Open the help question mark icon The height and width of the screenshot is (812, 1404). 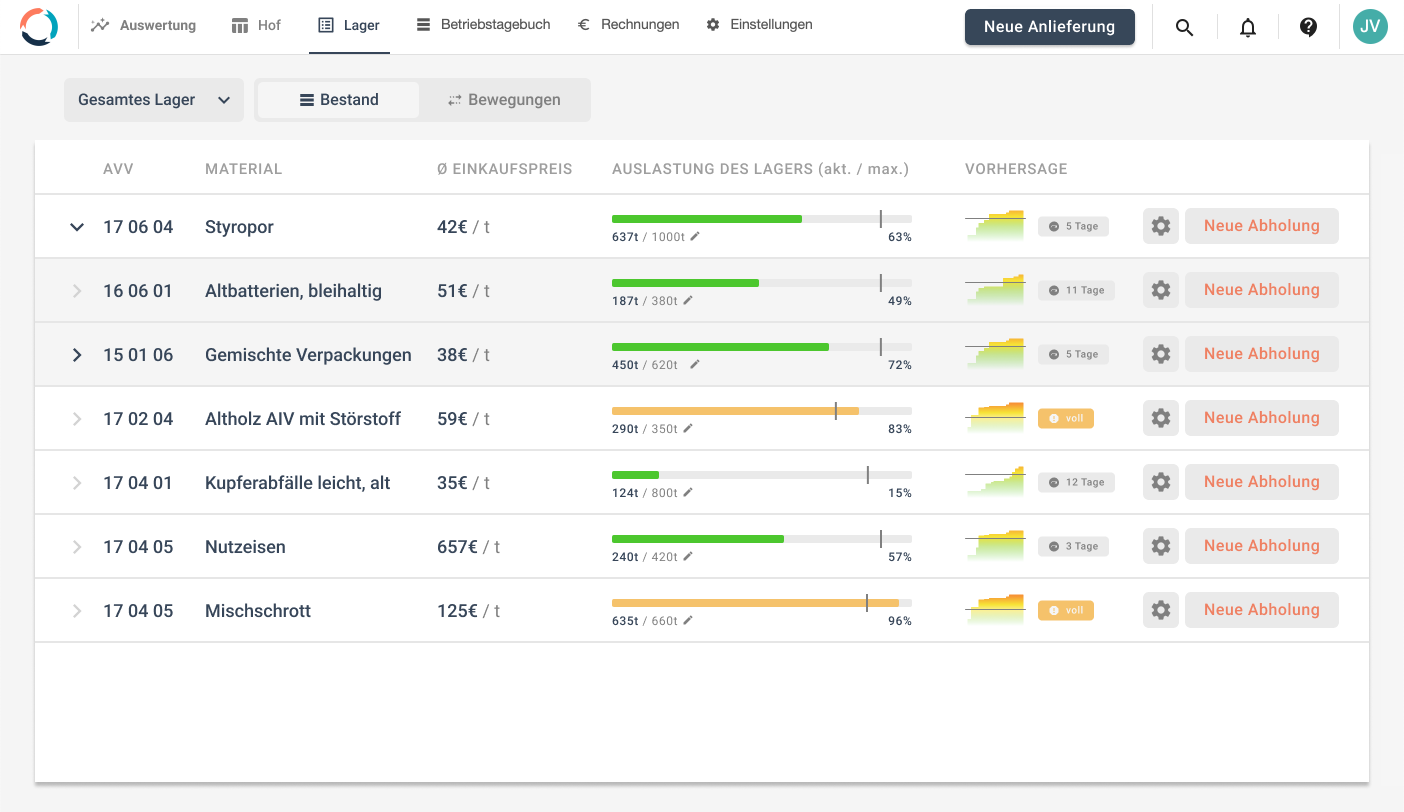1308,28
